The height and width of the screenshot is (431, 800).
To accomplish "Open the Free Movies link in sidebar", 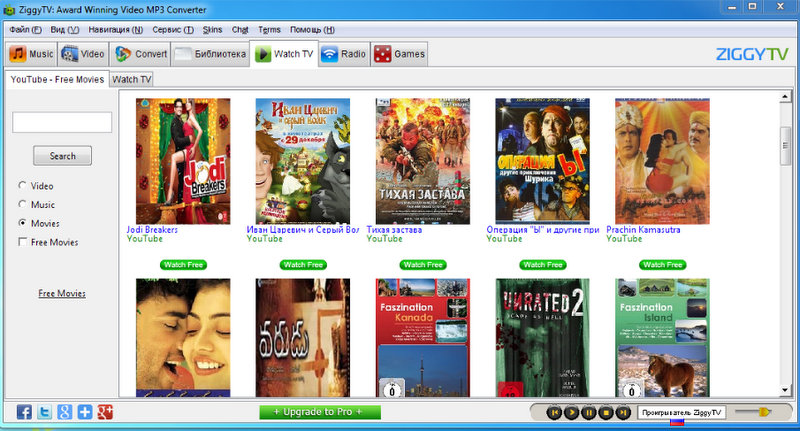I will click(62, 293).
